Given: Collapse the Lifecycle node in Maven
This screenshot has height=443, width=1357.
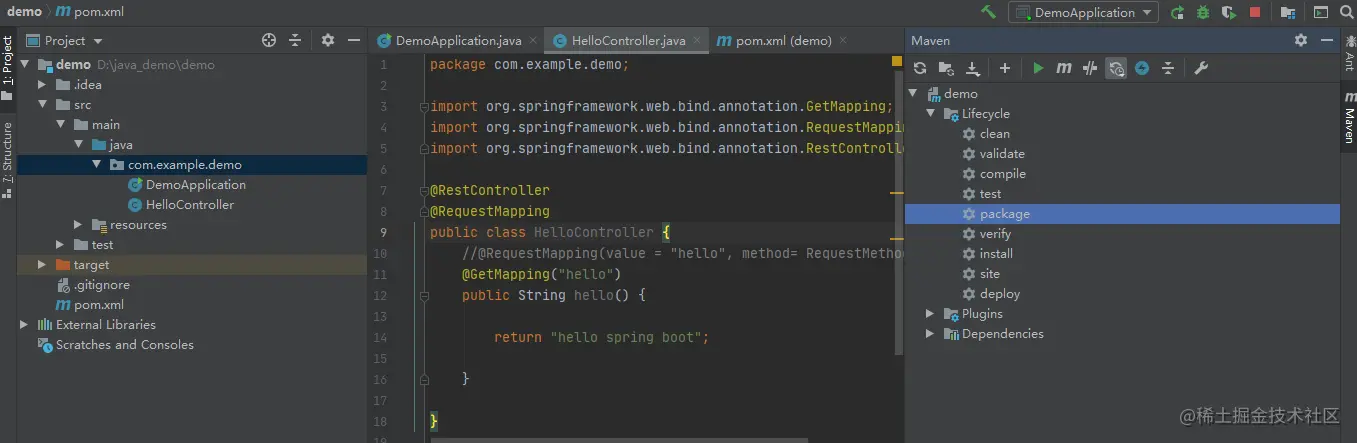Looking at the screenshot, I should click(x=932, y=113).
